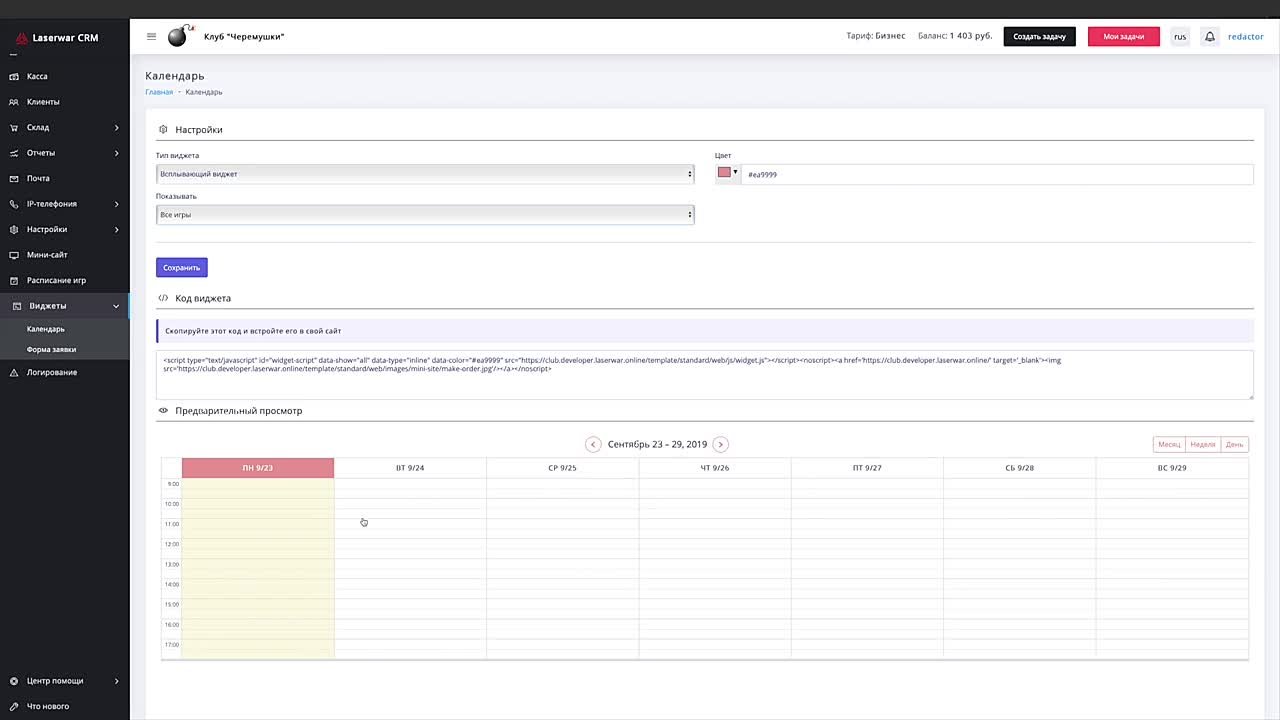Screen dimensions: 1280x720
Task: Click the Клуб "Черемушки" club name
Action: click(x=244, y=36)
